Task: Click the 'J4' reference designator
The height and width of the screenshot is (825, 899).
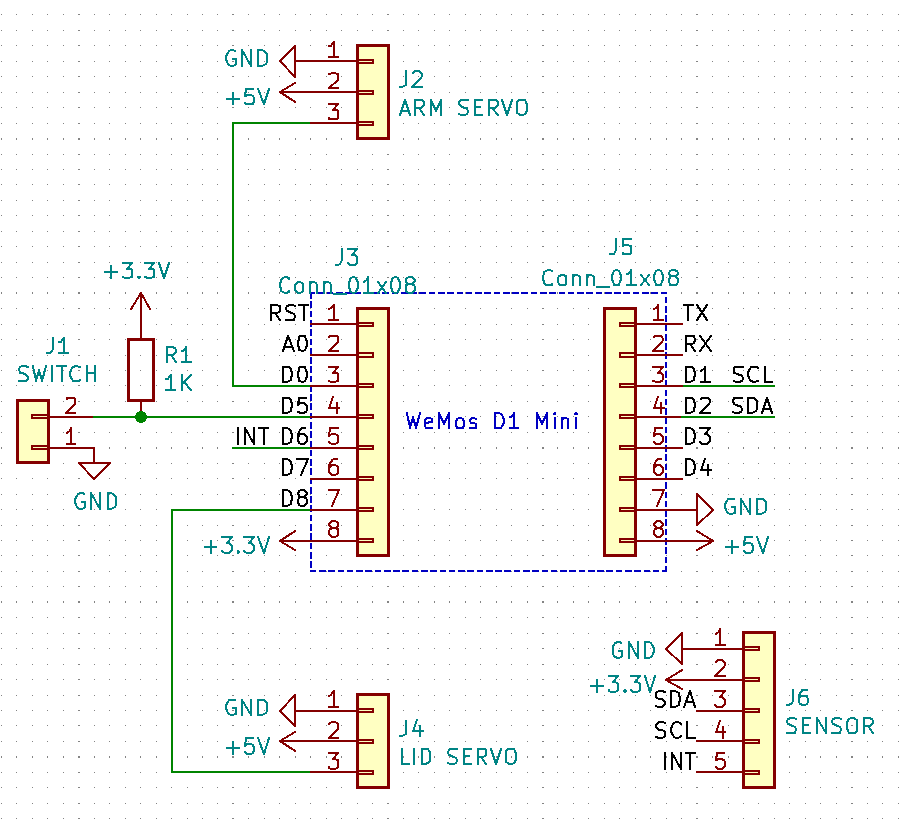Action: 411,728
